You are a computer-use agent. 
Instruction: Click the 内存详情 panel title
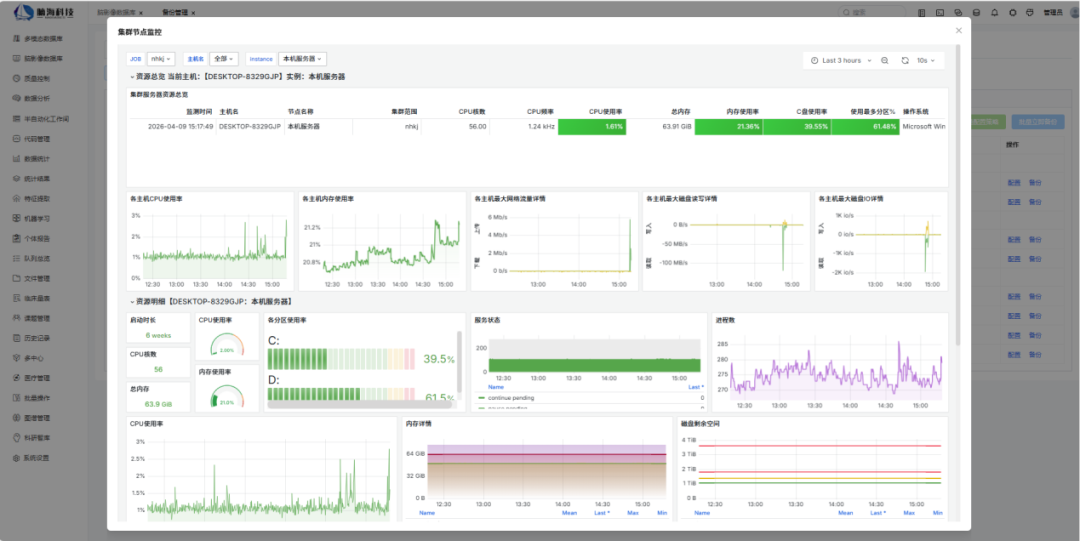pos(418,424)
